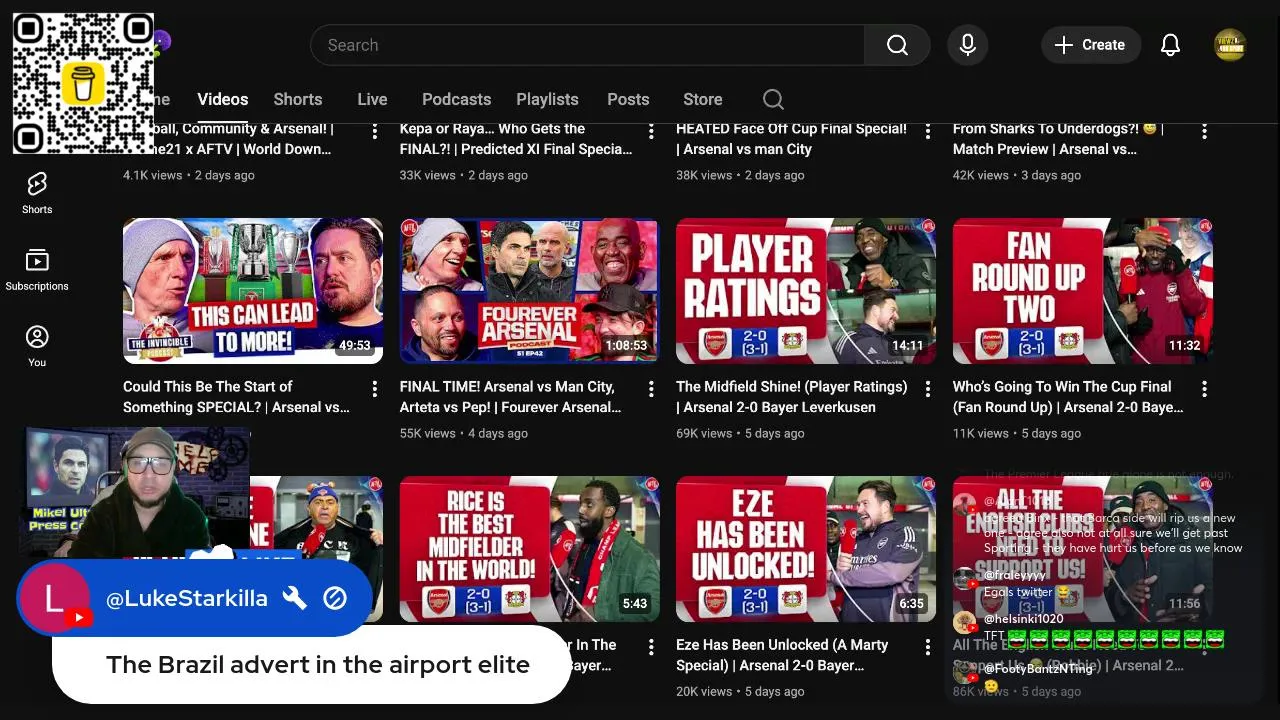The image size is (1280, 720).
Task: Open title HEATED Face Off Cup Final Special
Action: pyautogui.click(x=792, y=139)
